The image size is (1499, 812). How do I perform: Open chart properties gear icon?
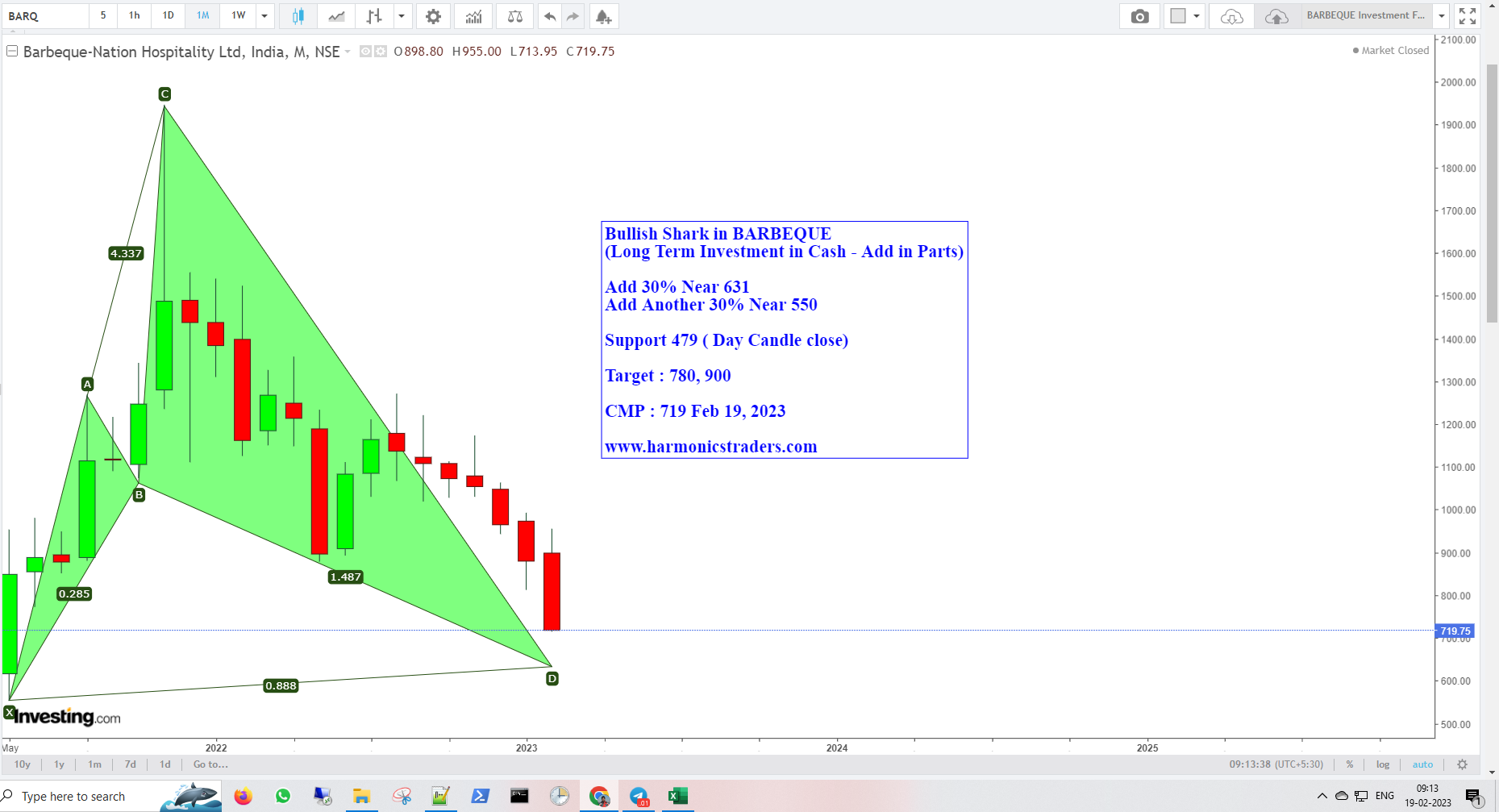[433, 16]
